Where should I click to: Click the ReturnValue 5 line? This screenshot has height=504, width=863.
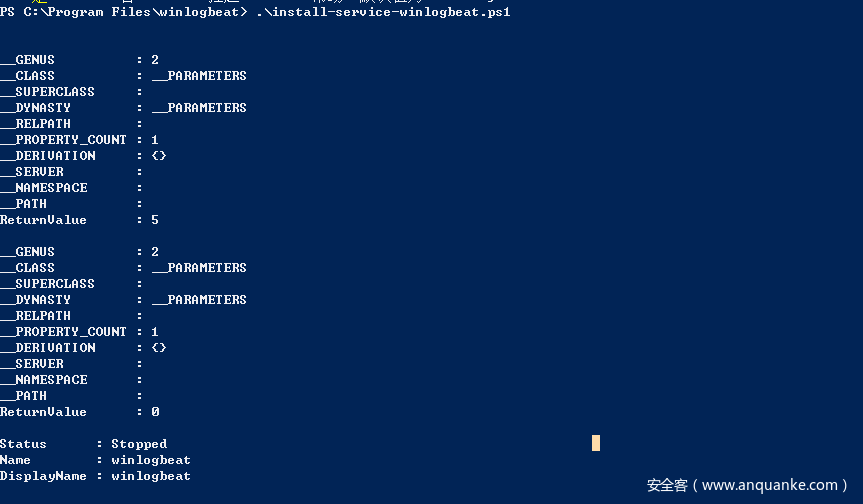coord(79,220)
